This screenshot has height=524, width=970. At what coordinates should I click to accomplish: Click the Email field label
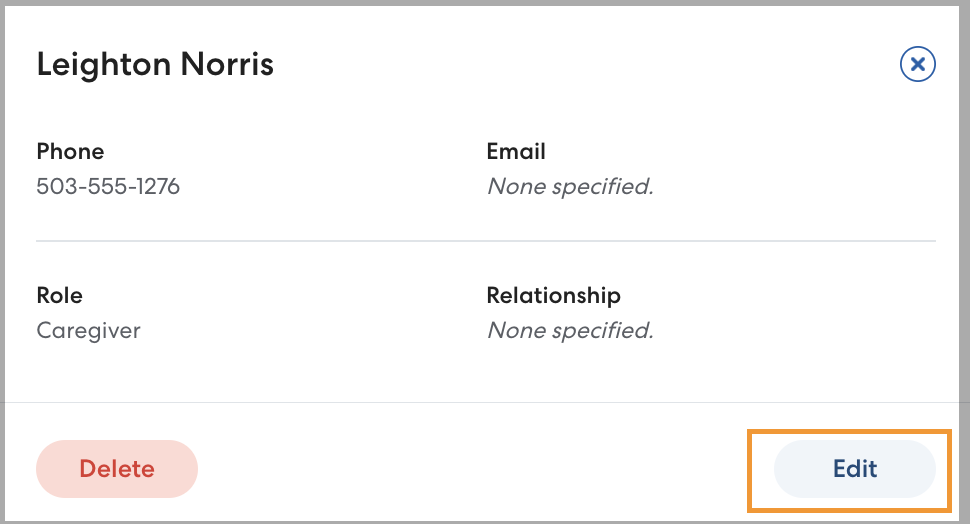(516, 152)
